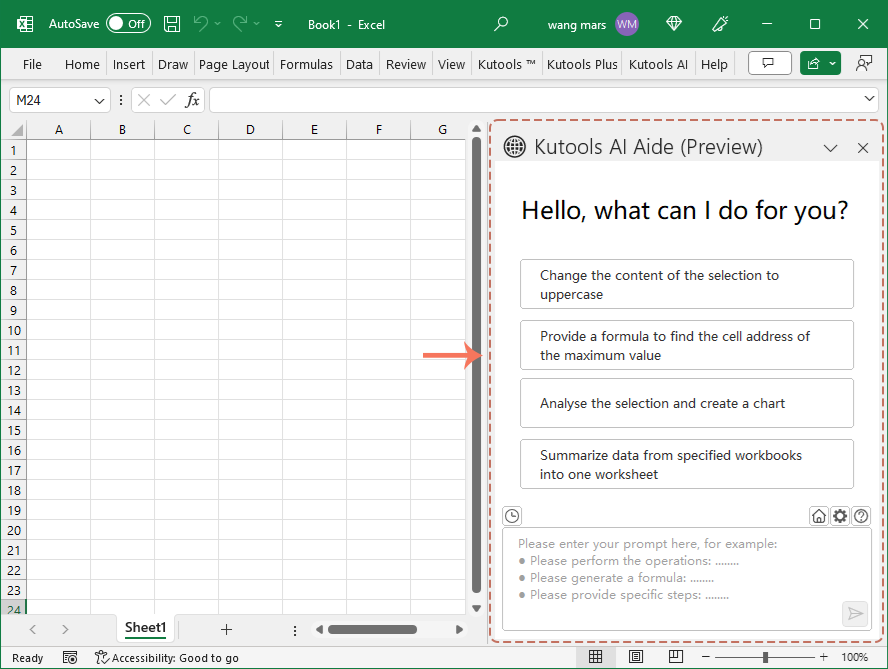Open the Kutools AI Aide settings gear
Viewport: 888px width, 669px height.
click(840, 516)
